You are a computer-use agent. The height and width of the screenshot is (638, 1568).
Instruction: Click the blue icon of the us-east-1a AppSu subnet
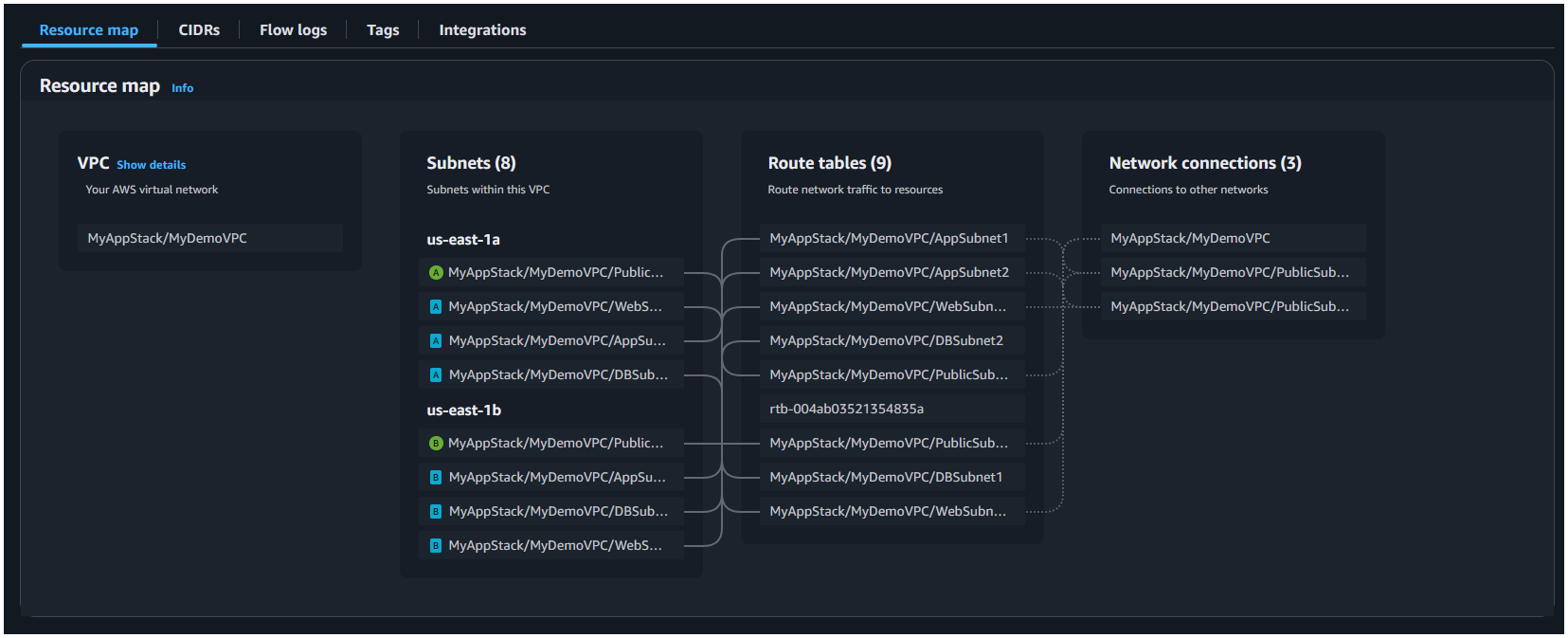[436, 341]
